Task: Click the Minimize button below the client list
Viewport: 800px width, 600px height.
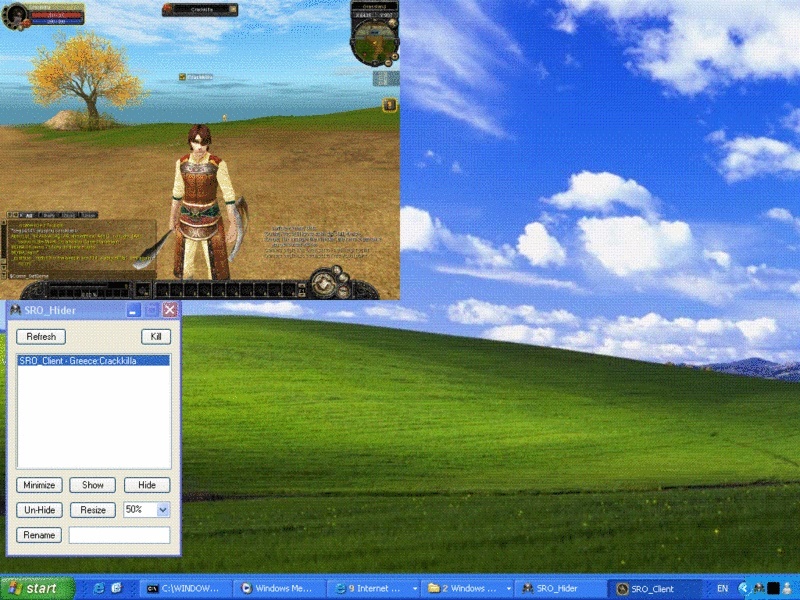Action: [x=39, y=485]
